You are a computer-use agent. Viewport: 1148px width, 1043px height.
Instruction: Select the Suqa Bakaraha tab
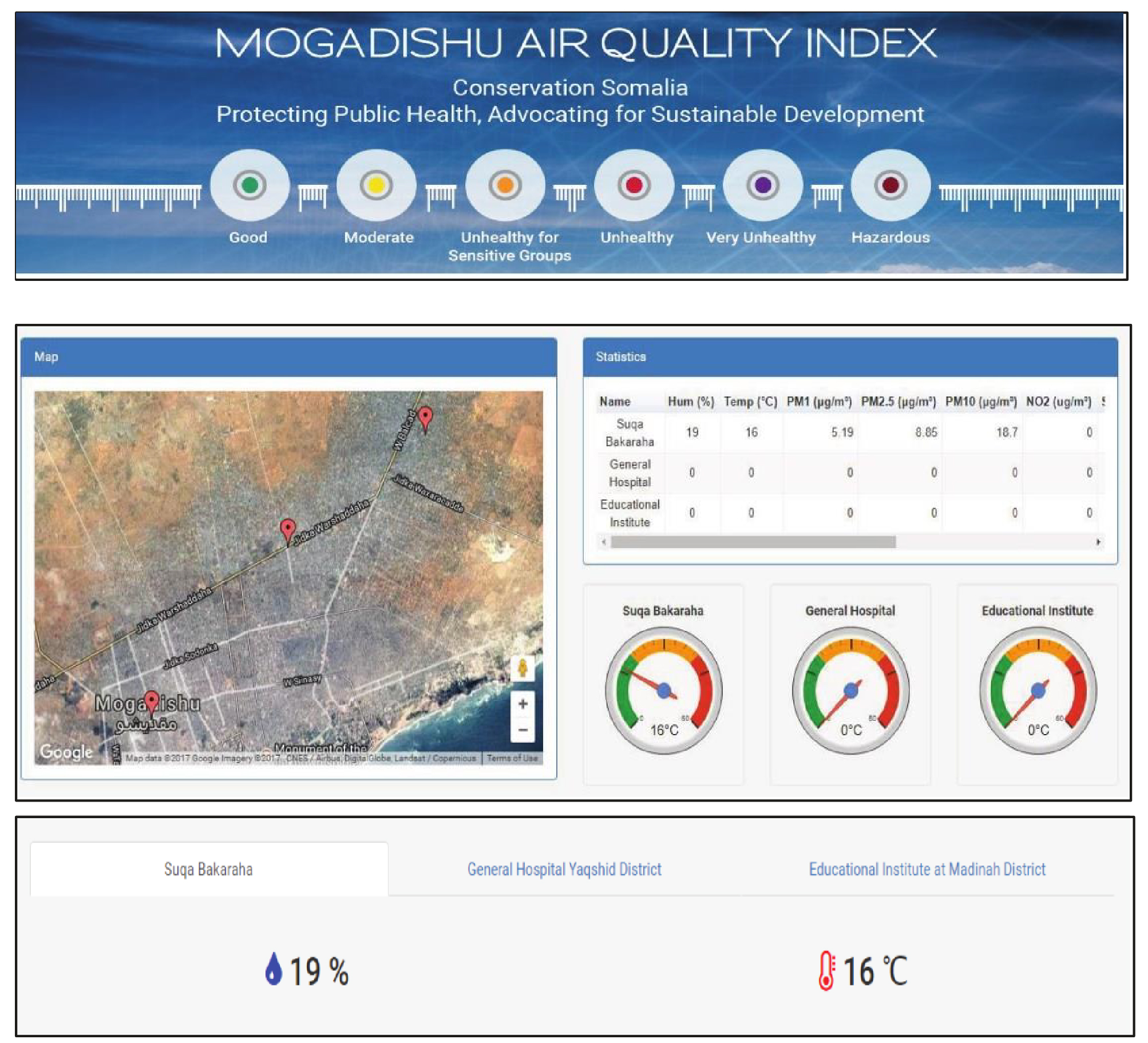208,870
